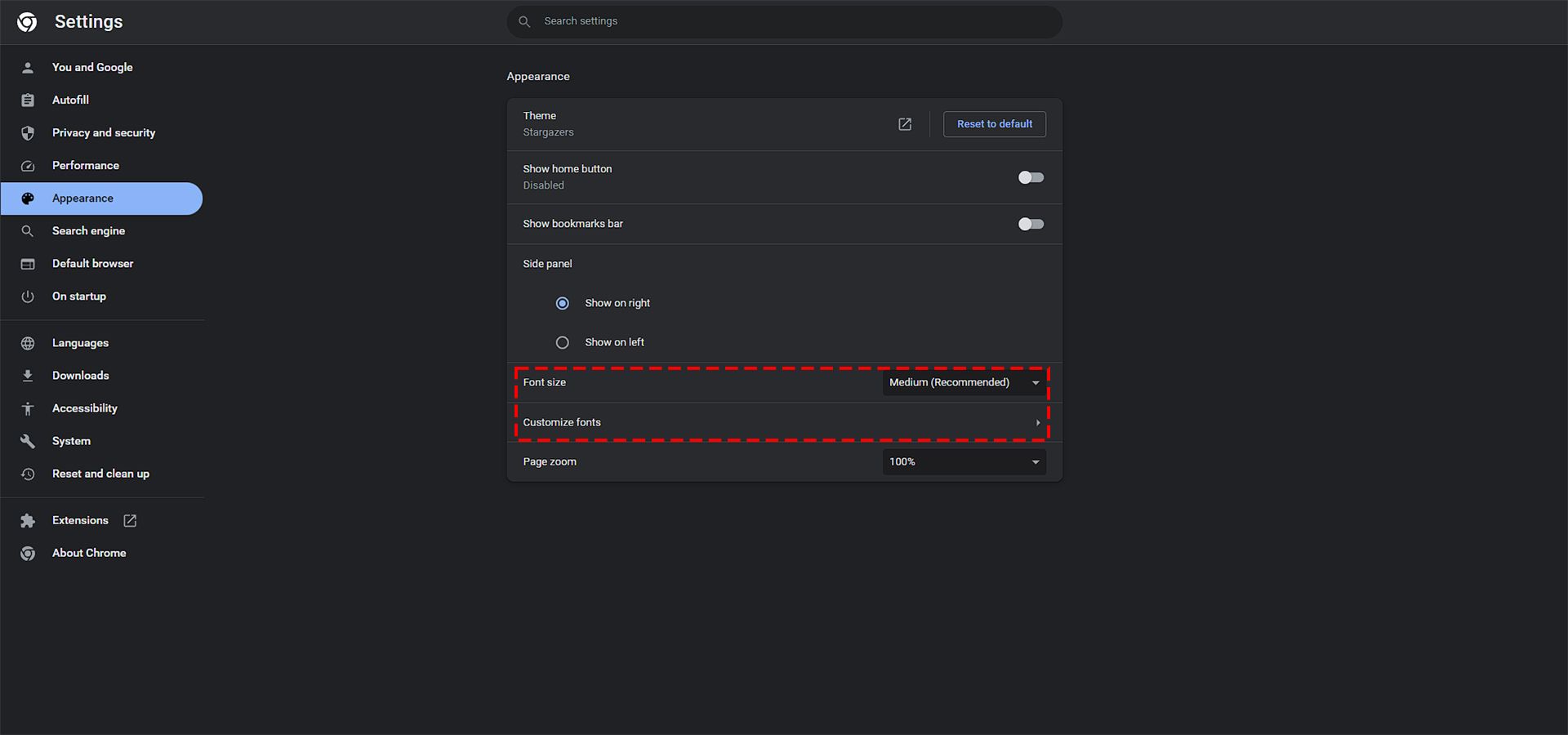This screenshot has height=735, width=1568.
Task: Turn on Show bookmarks bar toggle
Action: pyautogui.click(x=1031, y=224)
